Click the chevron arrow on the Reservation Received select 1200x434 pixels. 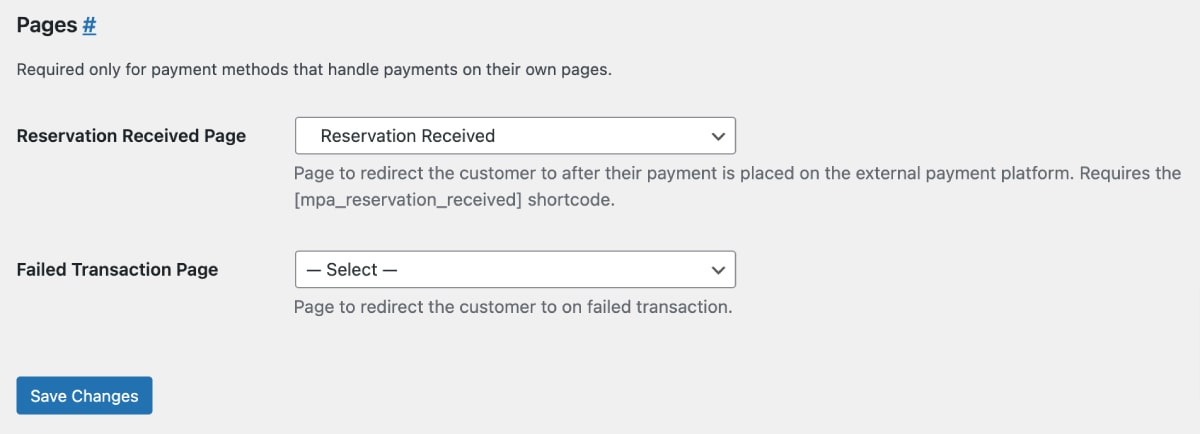(x=717, y=136)
